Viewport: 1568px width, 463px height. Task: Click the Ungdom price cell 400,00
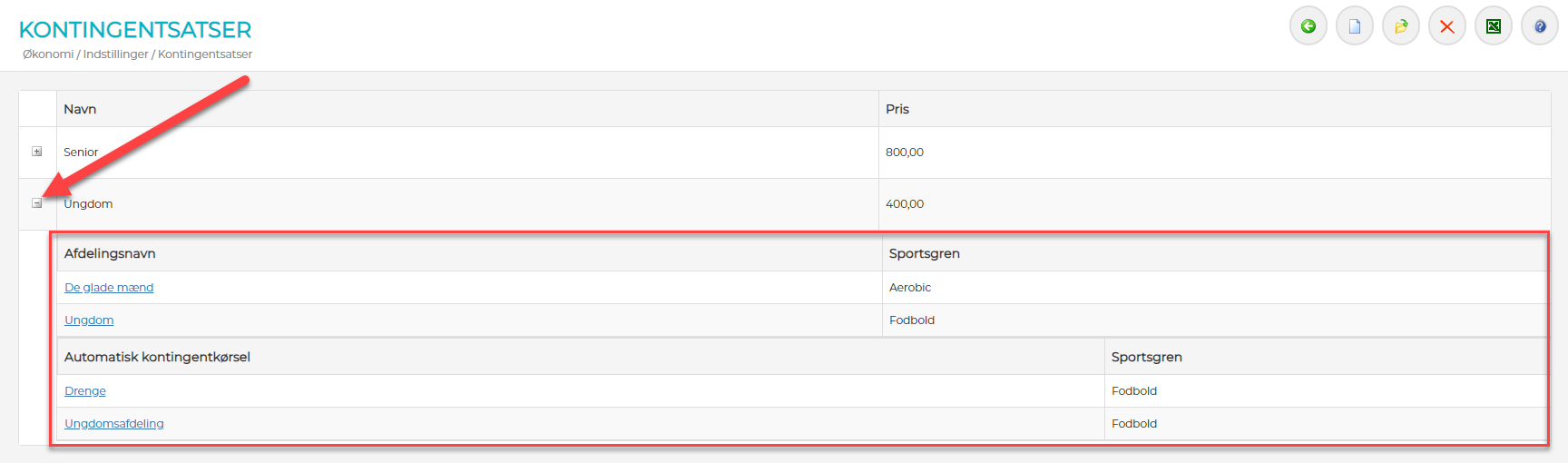(905, 204)
